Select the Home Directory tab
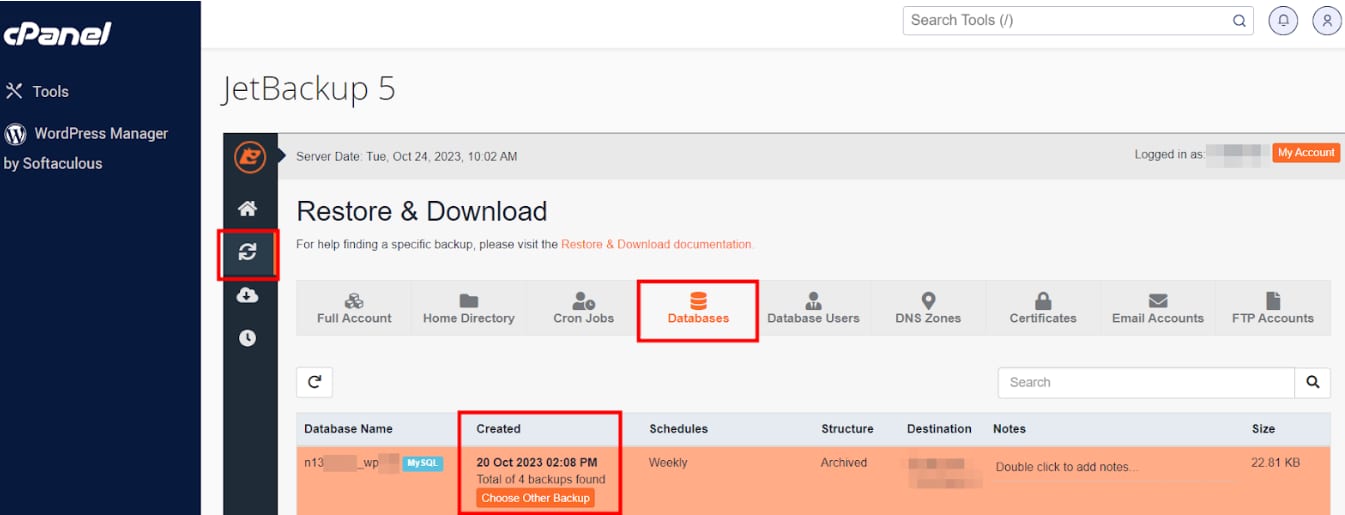Image resolution: width=1345 pixels, height=515 pixels. 468,308
